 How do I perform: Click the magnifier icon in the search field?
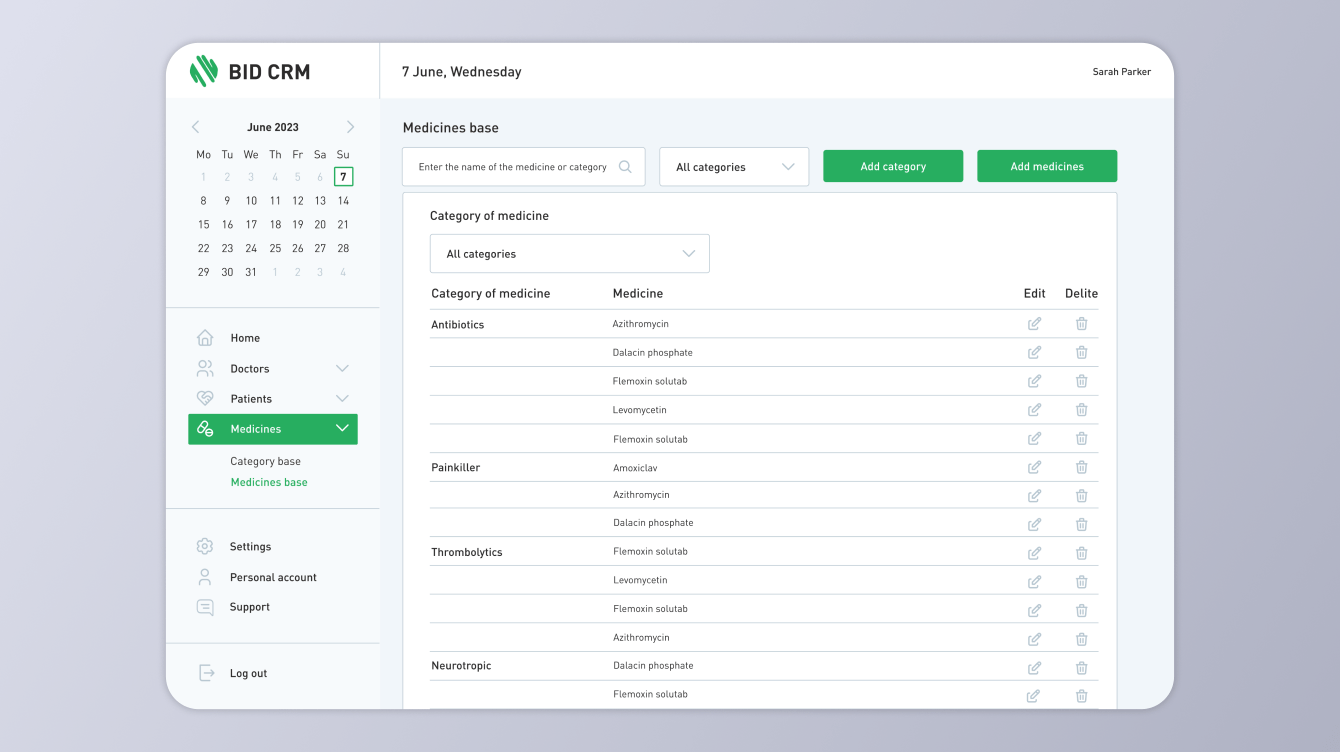point(625,167)
